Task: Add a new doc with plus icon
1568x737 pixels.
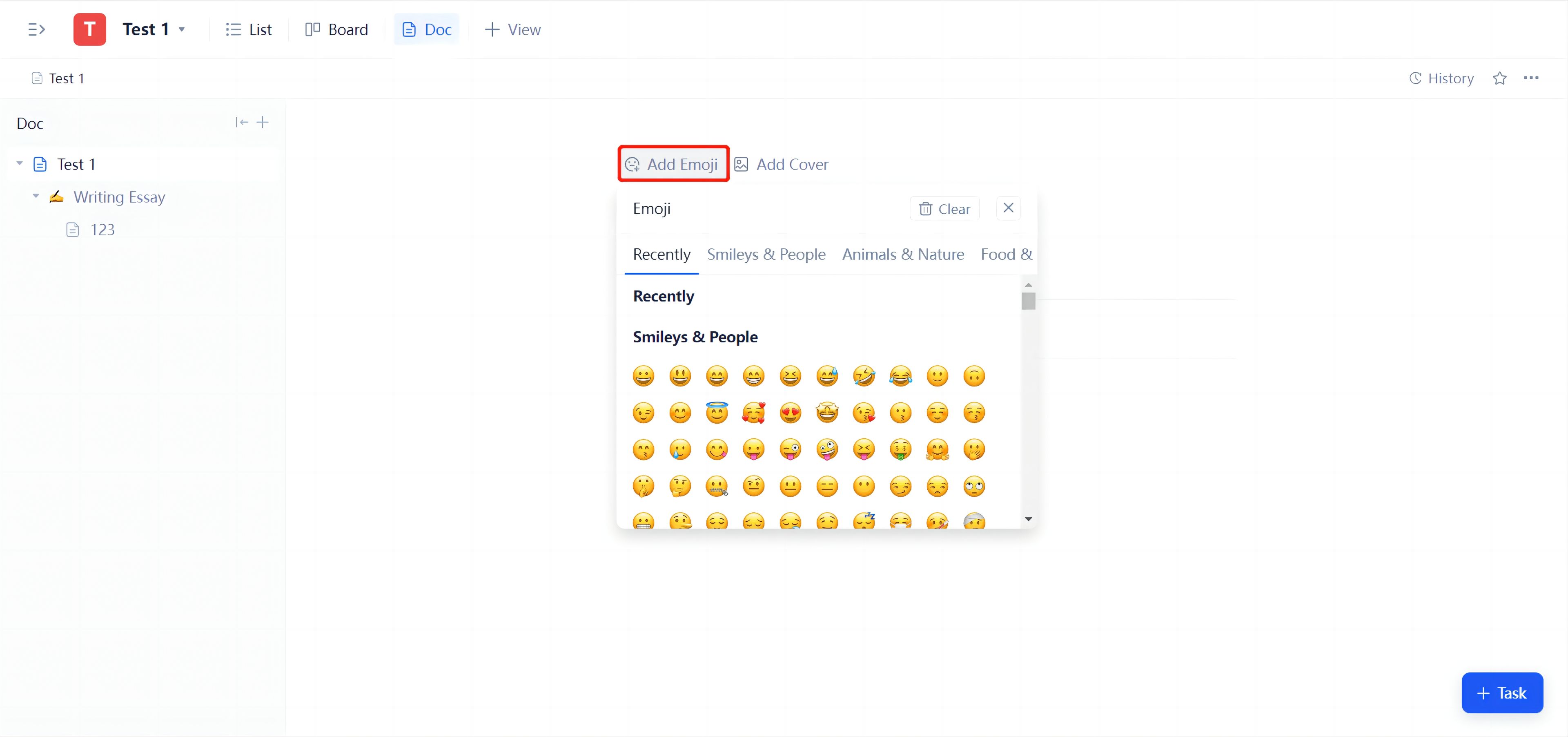Action: pyautogui.click(x=263, y=123)
